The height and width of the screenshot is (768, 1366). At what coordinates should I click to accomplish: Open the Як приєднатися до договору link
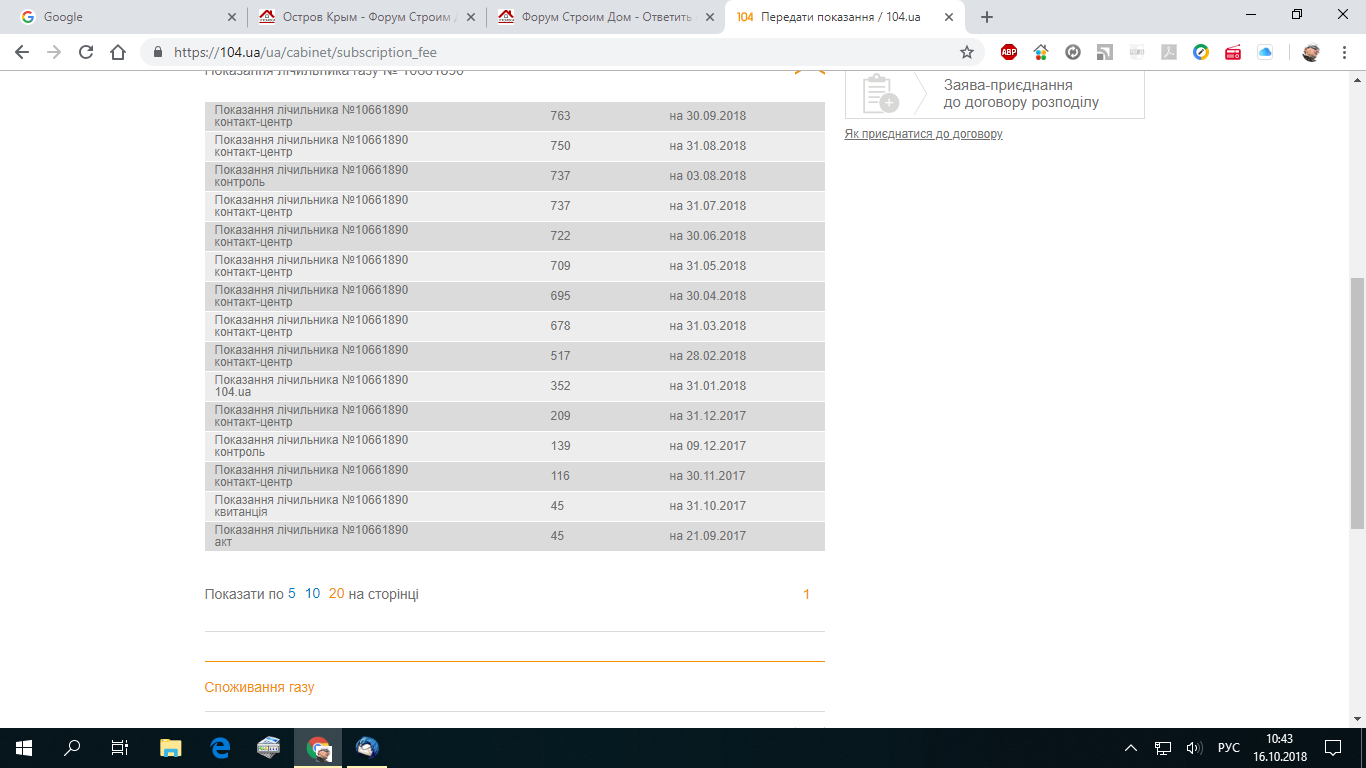click(x=923, y=134)
